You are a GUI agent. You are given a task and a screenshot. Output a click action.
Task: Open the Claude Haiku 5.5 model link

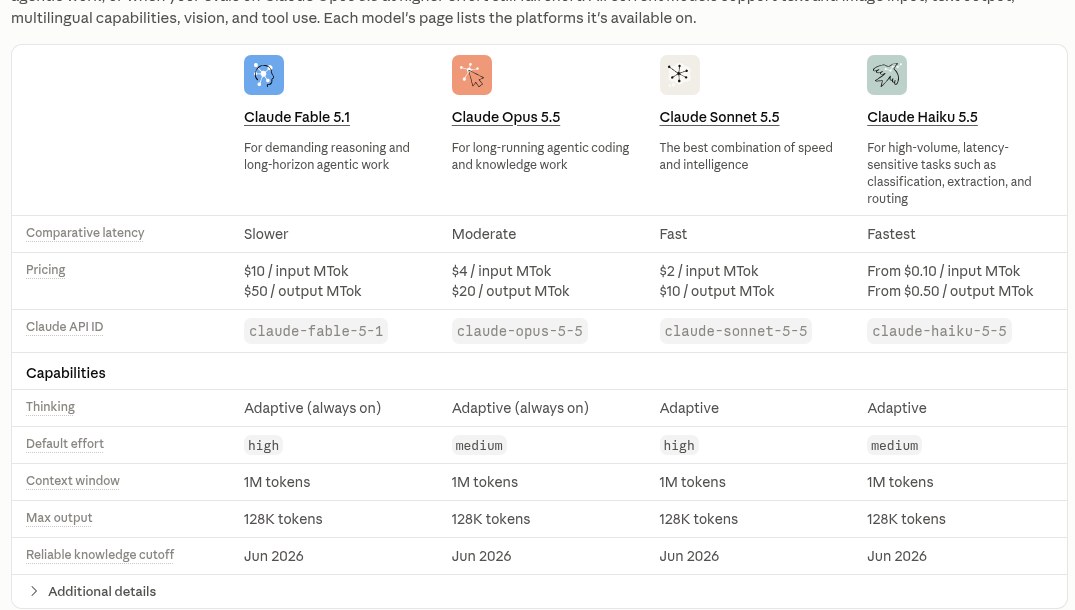(922, 117)
